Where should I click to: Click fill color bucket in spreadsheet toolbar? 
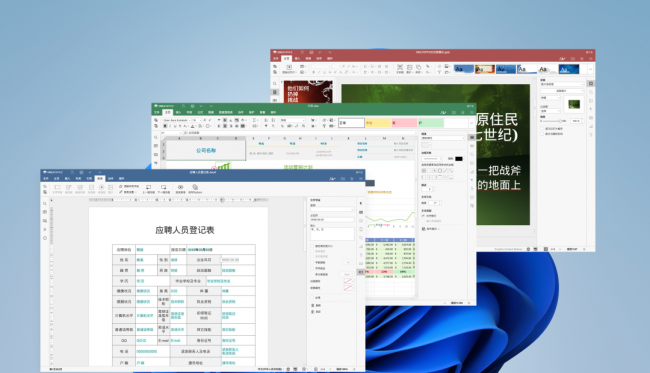pos(200,126)
